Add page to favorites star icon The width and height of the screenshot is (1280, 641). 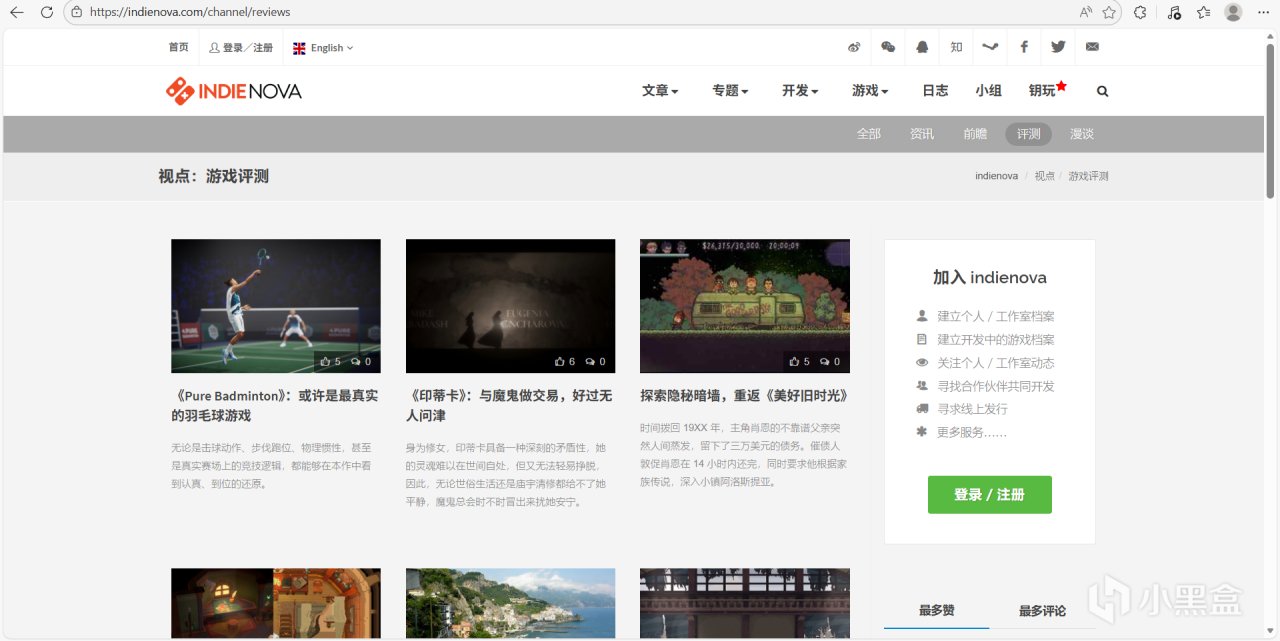click(x=1109, y=12)
